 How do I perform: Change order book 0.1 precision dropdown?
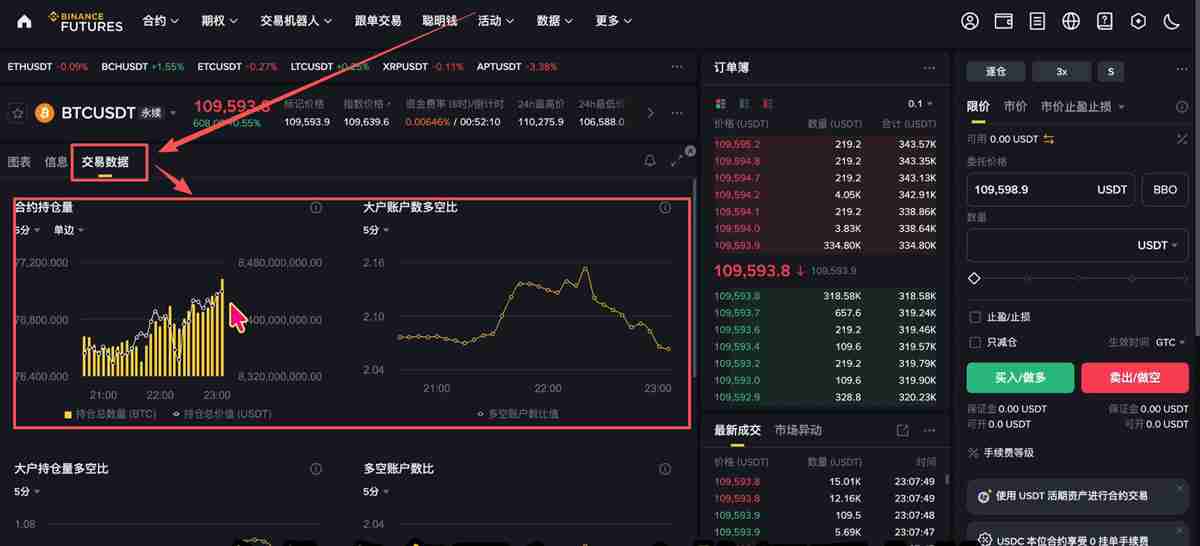920,103
